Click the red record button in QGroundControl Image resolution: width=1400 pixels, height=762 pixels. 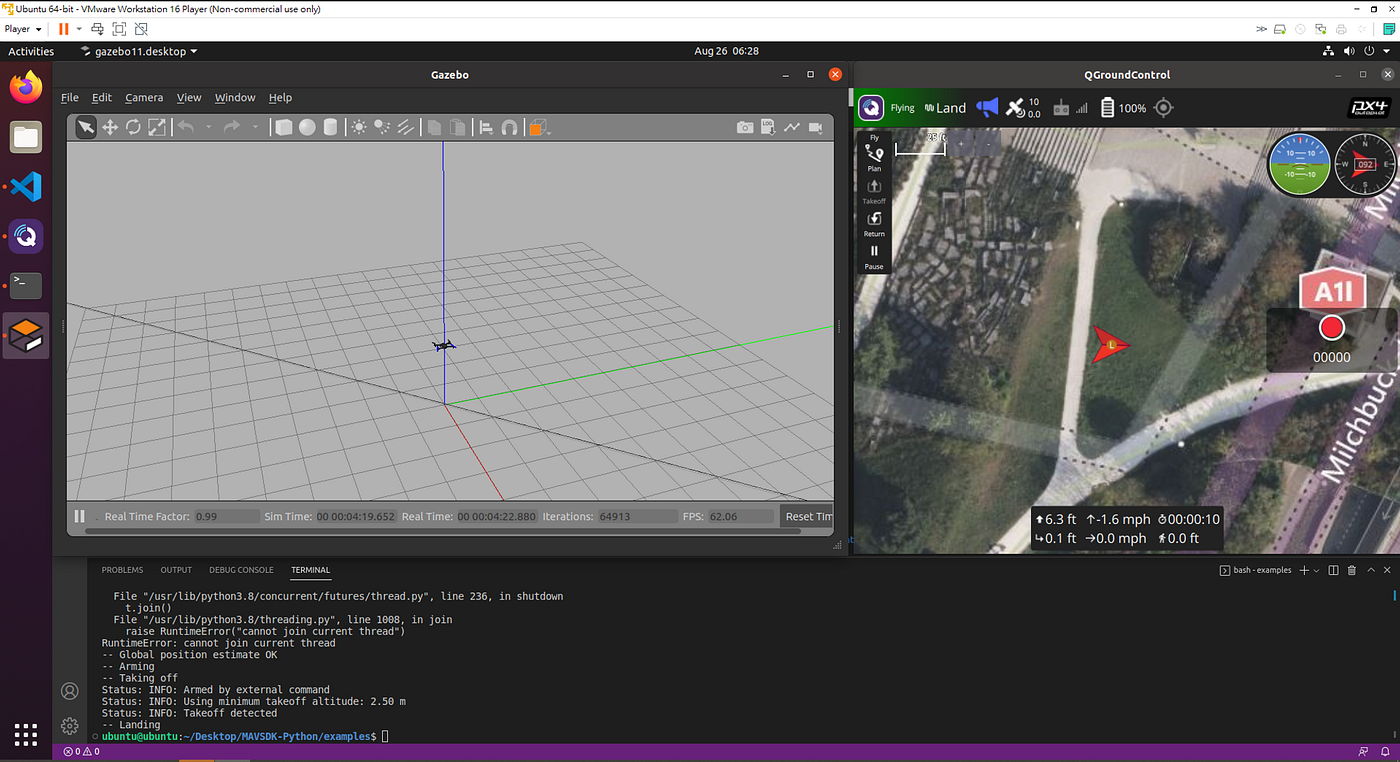tap(1331, 328)
